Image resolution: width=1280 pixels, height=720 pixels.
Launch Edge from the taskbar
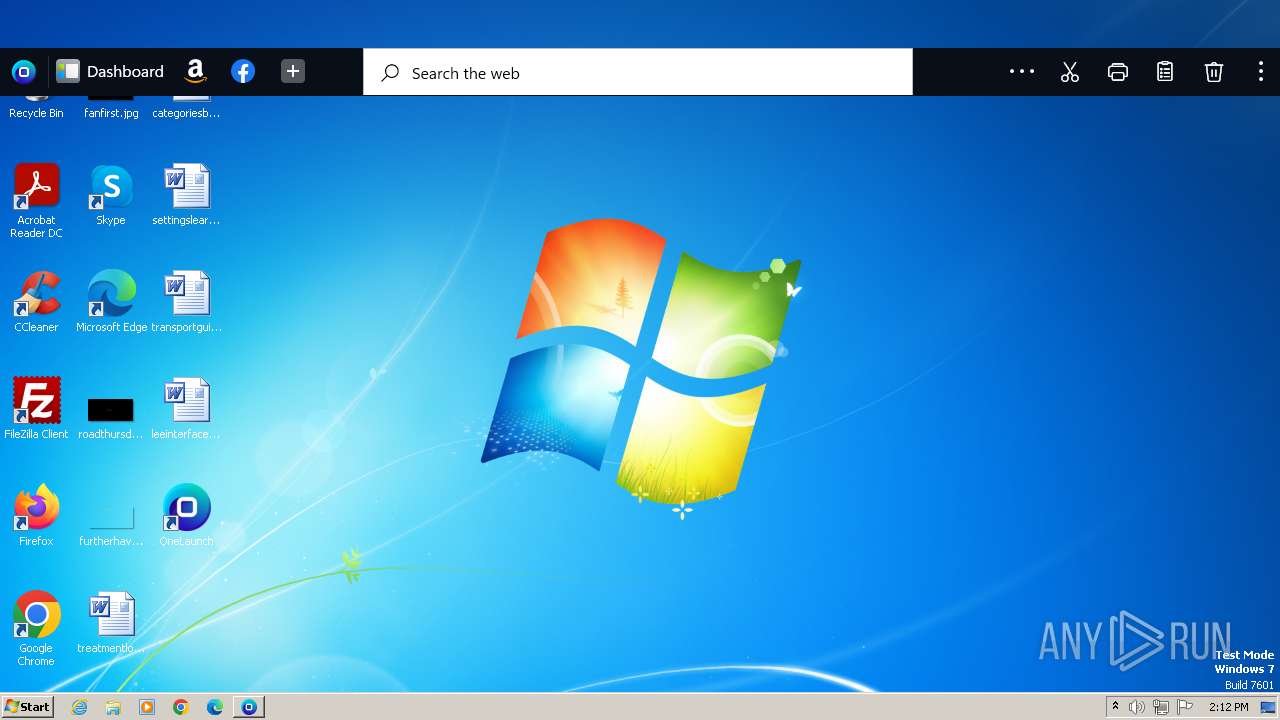click(215, 707)
